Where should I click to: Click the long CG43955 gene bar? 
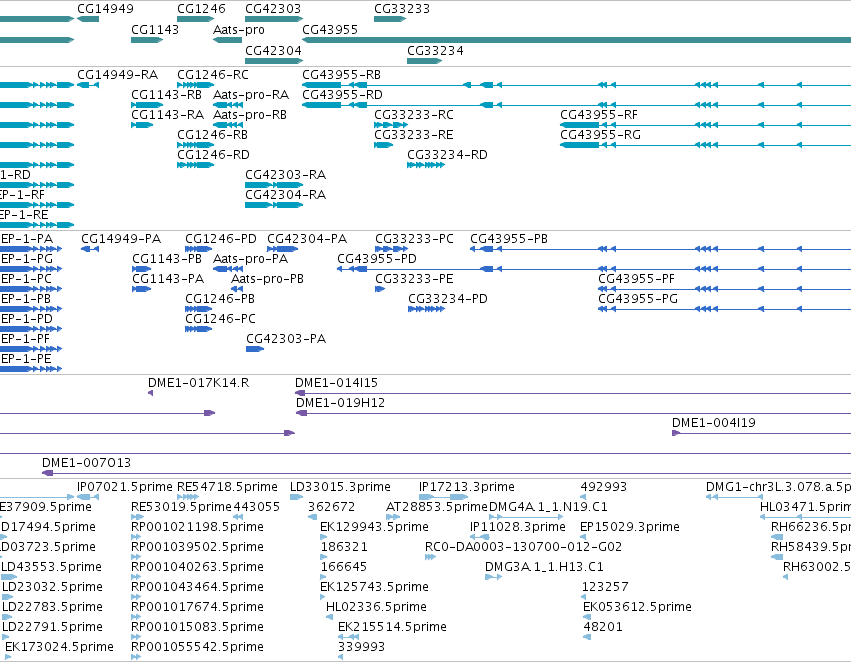tap(576, 40)
